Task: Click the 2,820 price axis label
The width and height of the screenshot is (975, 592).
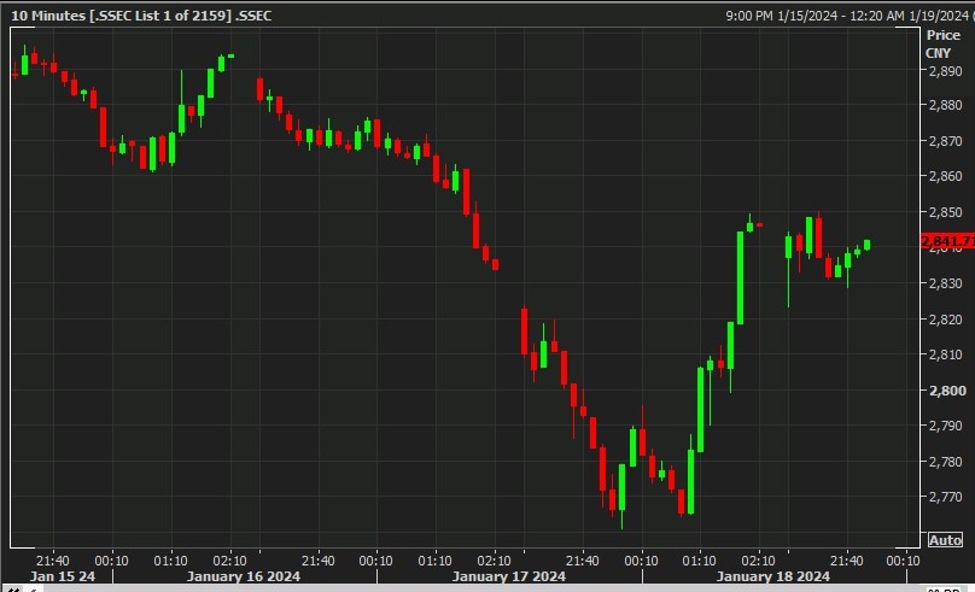Action: point(946,320)
